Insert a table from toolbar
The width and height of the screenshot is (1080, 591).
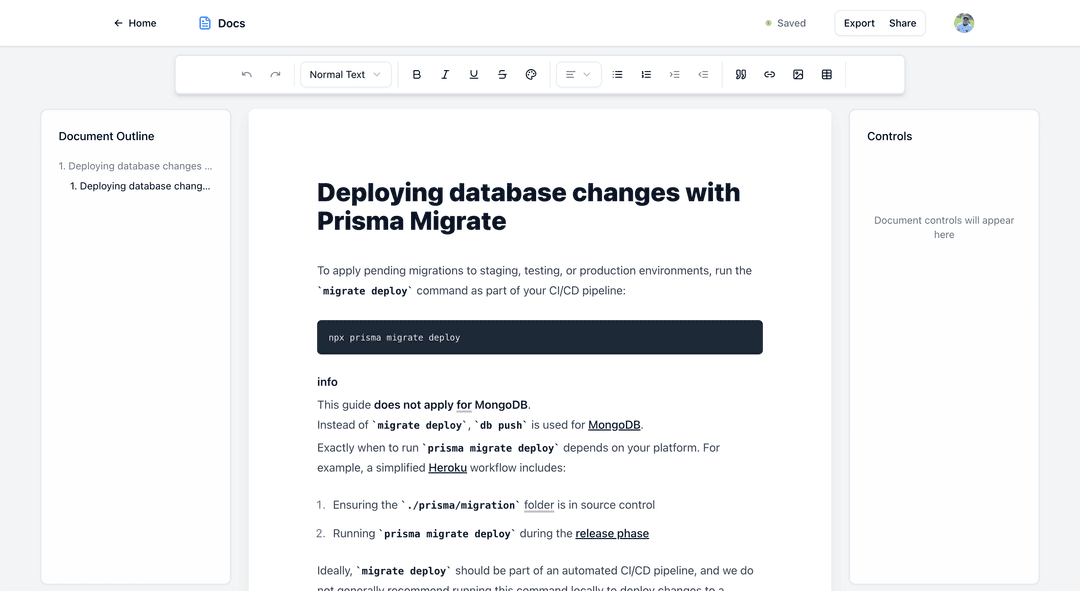coord(826,75)
